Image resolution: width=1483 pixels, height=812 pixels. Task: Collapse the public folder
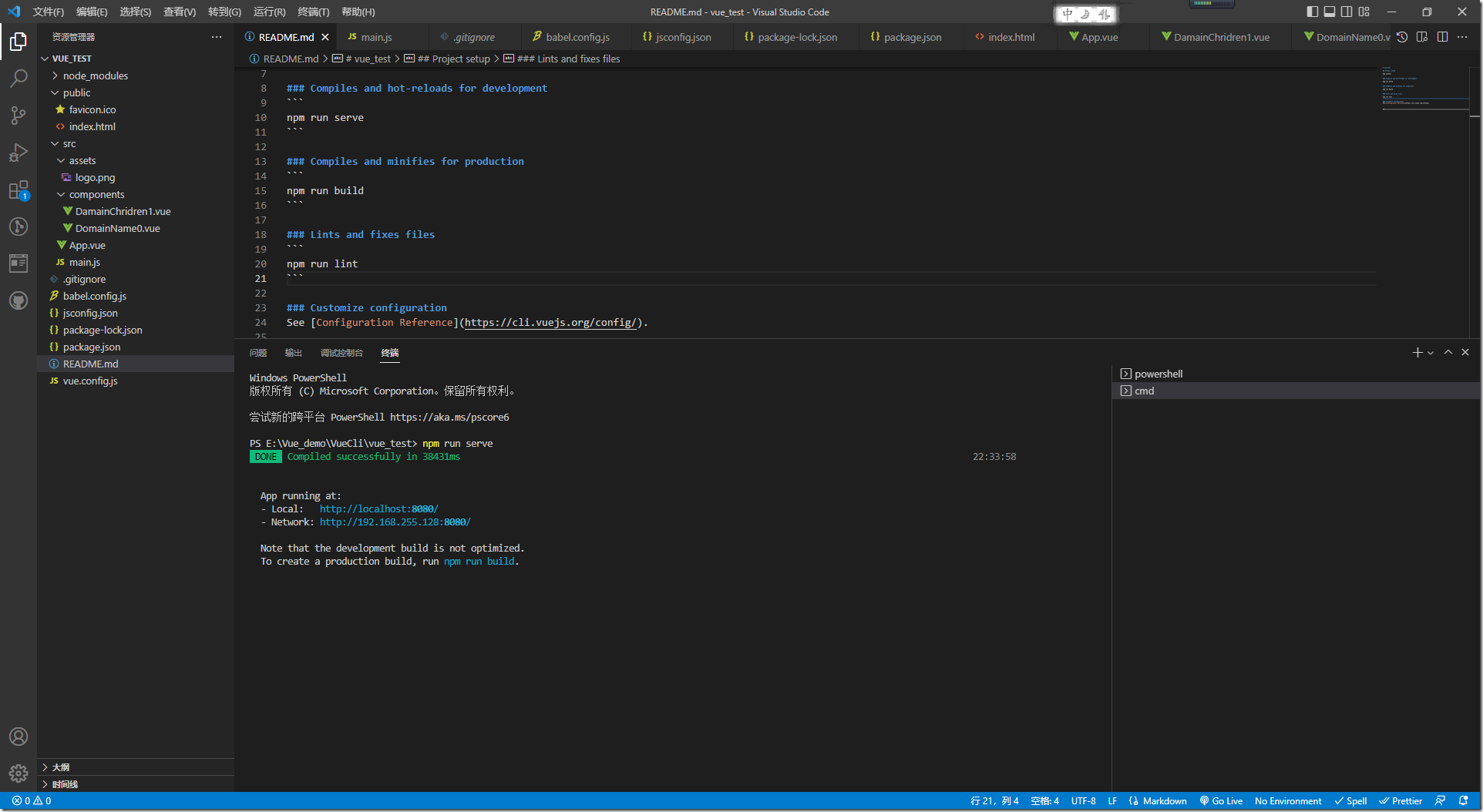pos(136,92)
